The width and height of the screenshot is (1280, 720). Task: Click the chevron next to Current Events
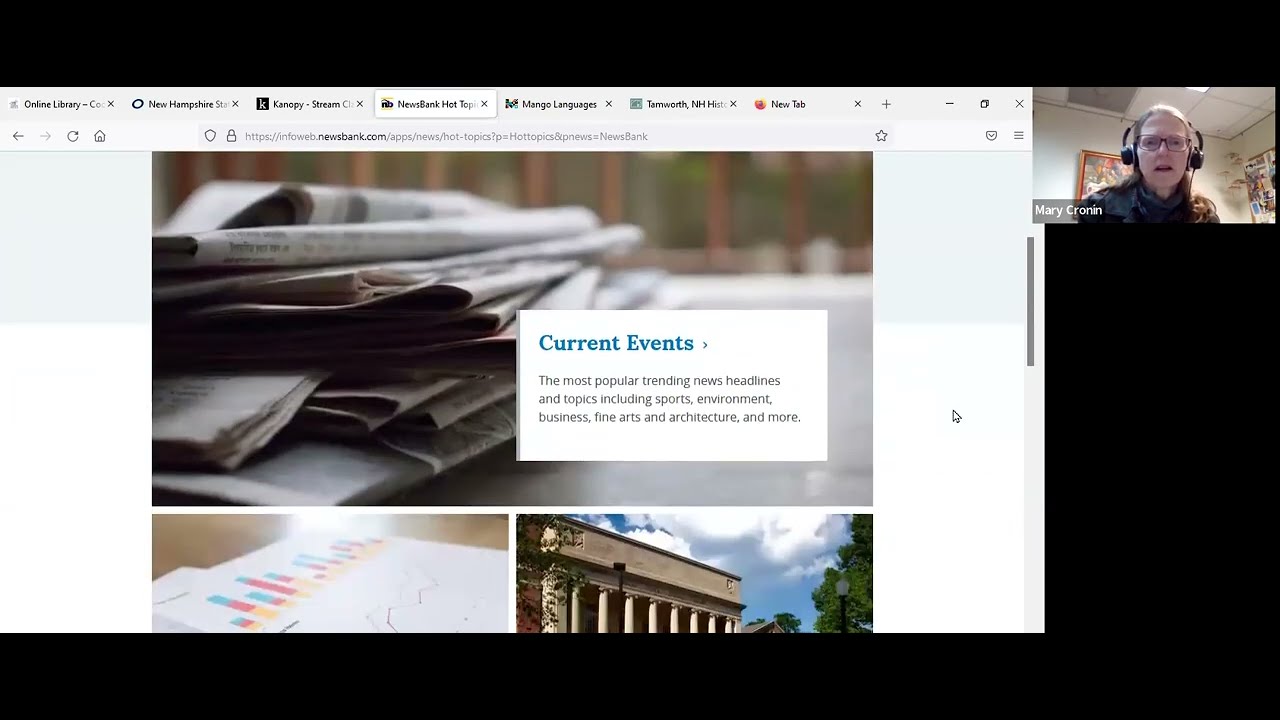(705, 345)
